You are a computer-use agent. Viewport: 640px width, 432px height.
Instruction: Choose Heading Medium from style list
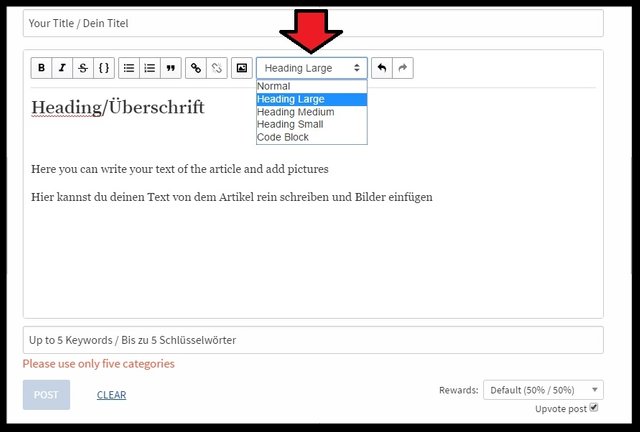pyautogui.click(x=312, y=112)
